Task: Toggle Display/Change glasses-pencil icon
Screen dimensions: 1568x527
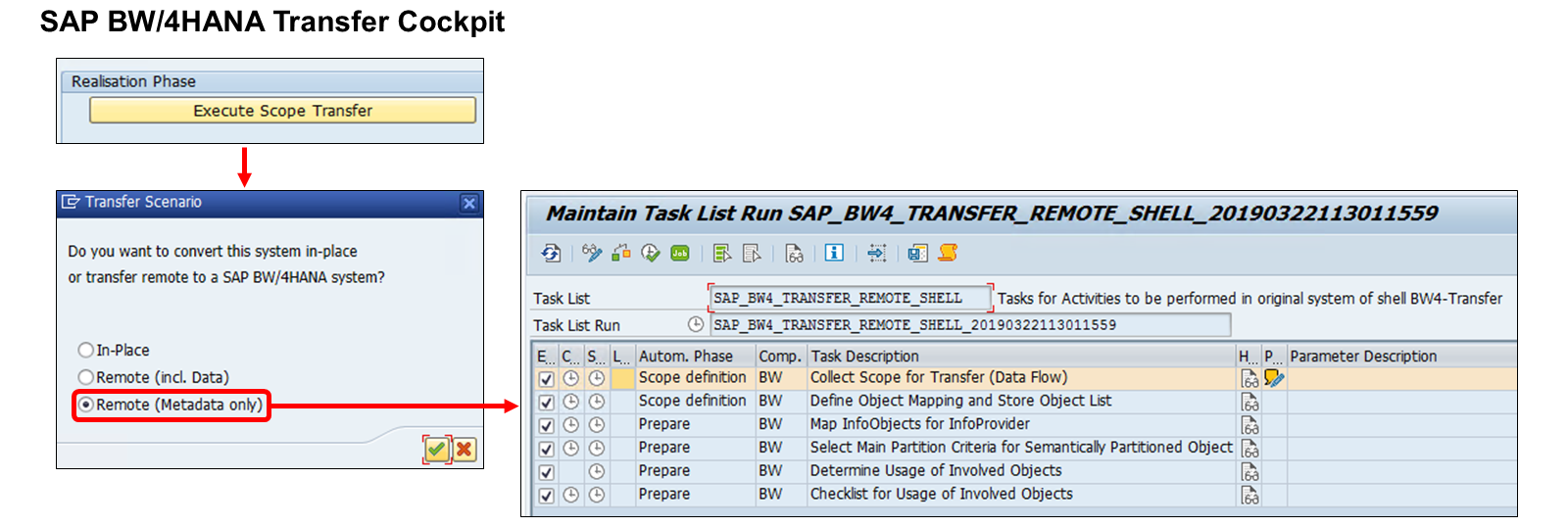Action: coord(591,254)
